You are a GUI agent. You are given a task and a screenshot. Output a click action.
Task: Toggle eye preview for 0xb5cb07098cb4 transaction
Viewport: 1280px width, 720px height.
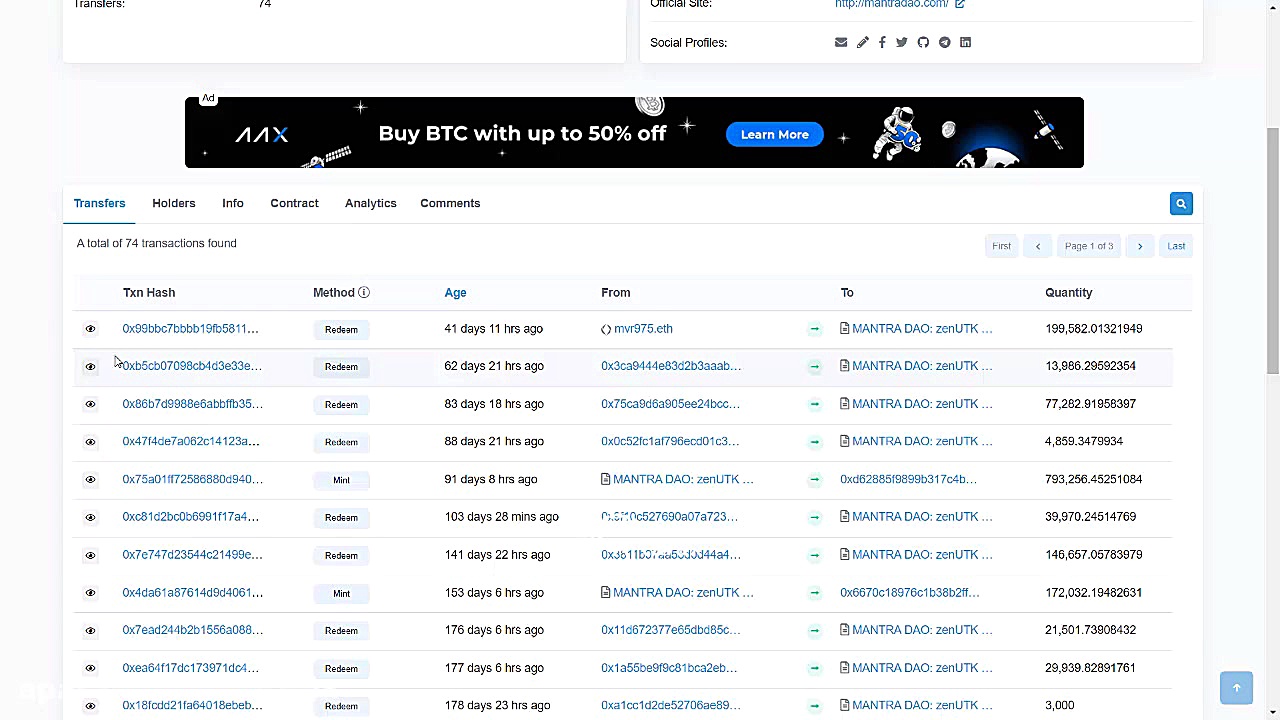(x=90, y=366)
